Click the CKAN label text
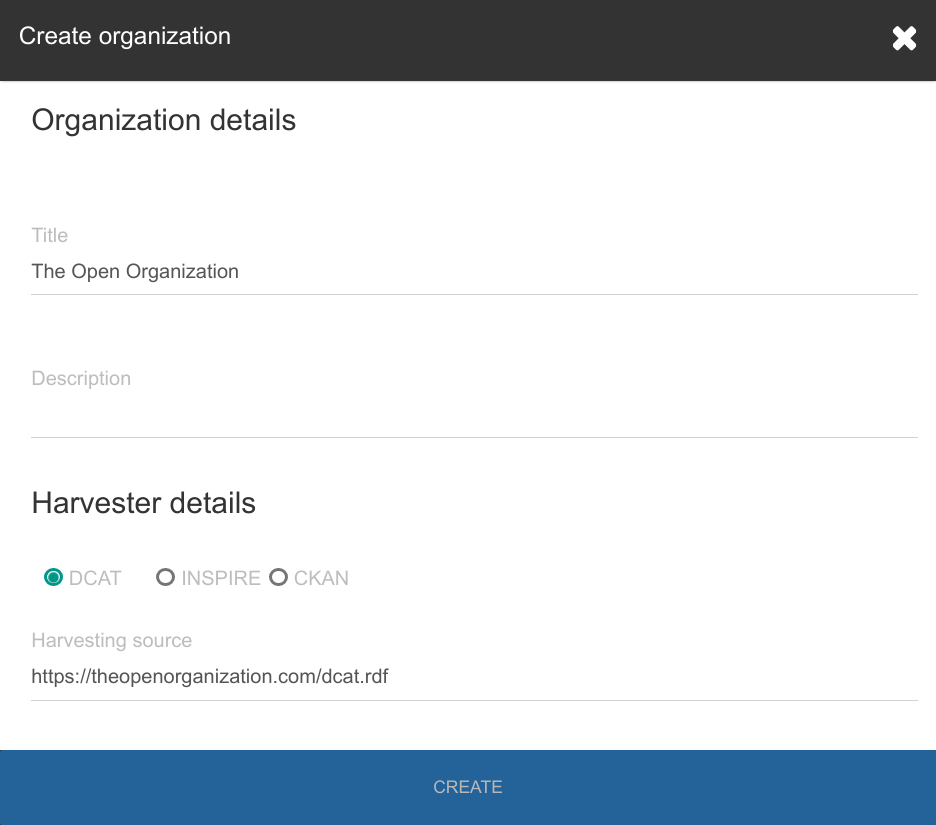Viewport: 936px width, 825px height. click(321, 578)
